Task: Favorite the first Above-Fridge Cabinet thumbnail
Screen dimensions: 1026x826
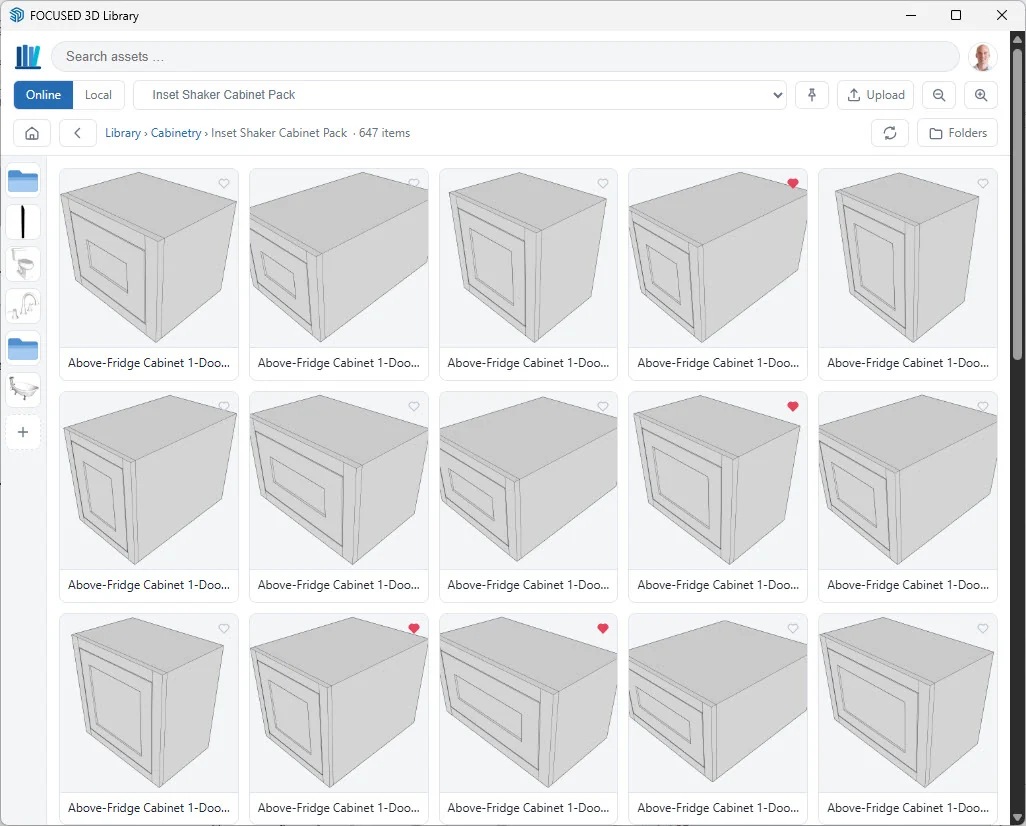Action: (x=224, y=183)
